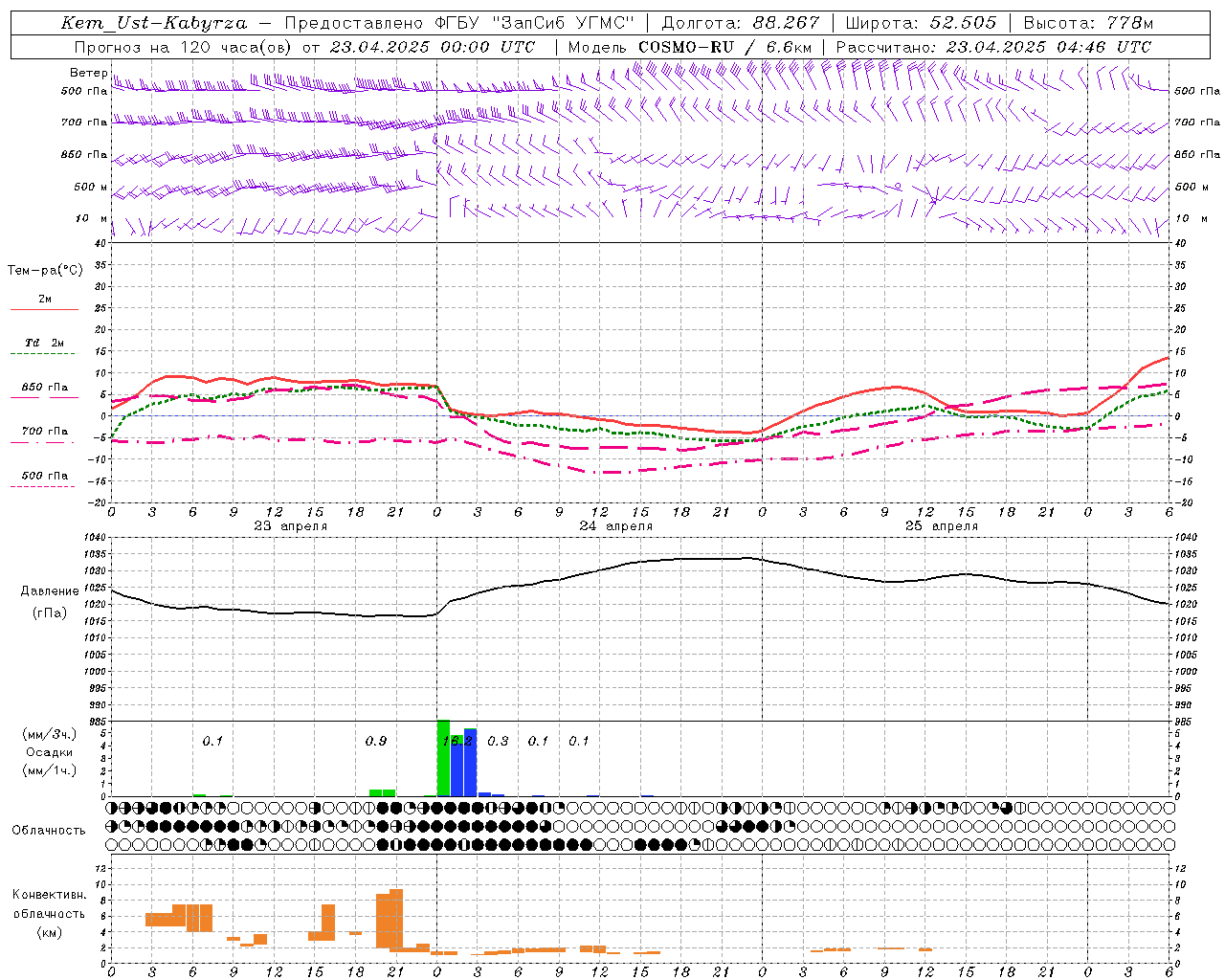Click the 985 label on left pressure axis
Viewport: 1225px width, 980px height.
(x=98, y=722)
